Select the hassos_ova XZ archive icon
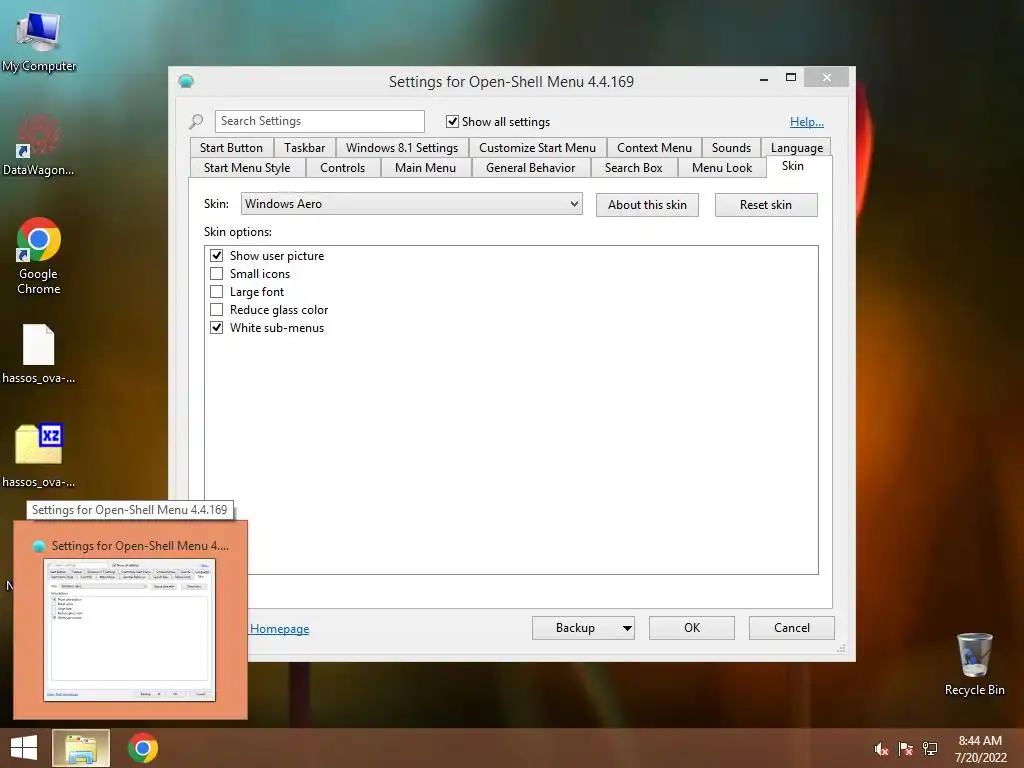Screen dimensions: 1024x768 39,456
